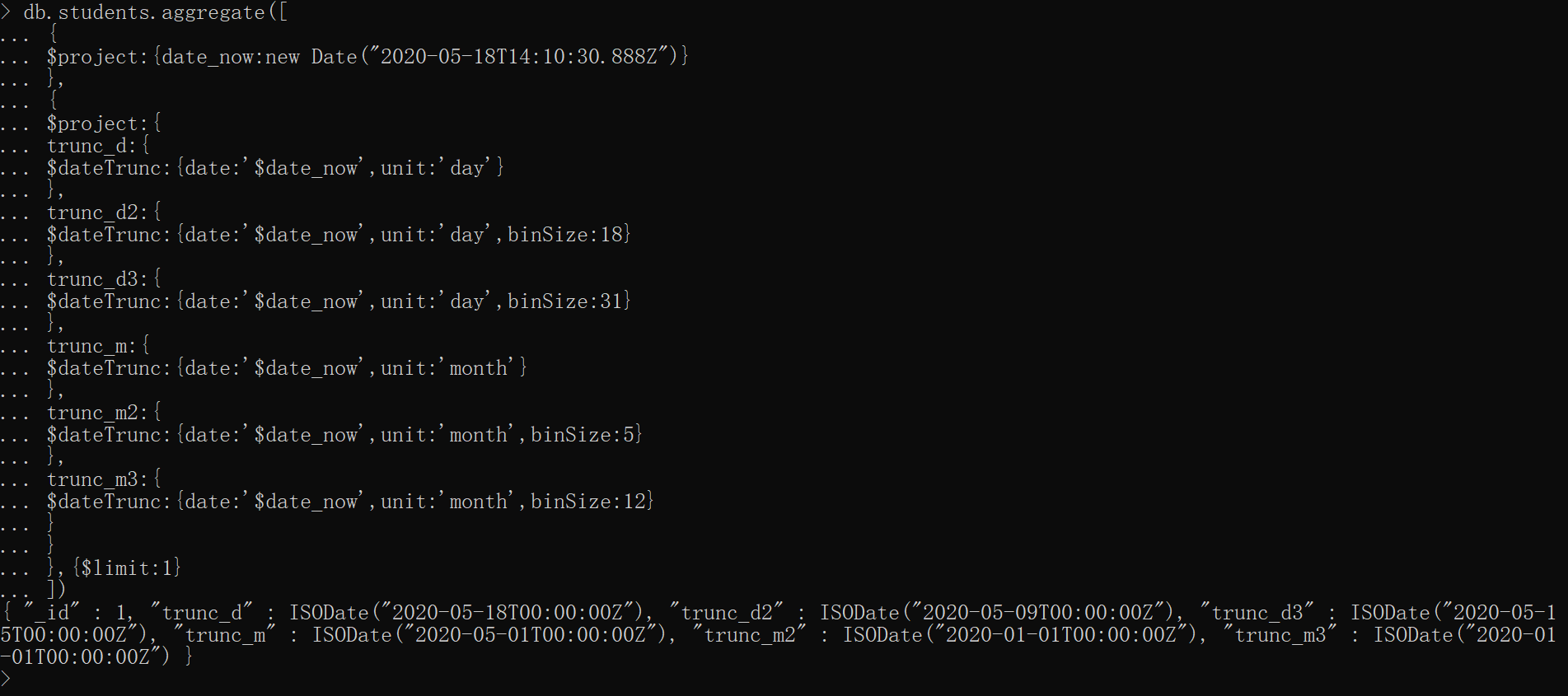
Task: Click the db.students.aggregate command text
Action: (144, 12)
